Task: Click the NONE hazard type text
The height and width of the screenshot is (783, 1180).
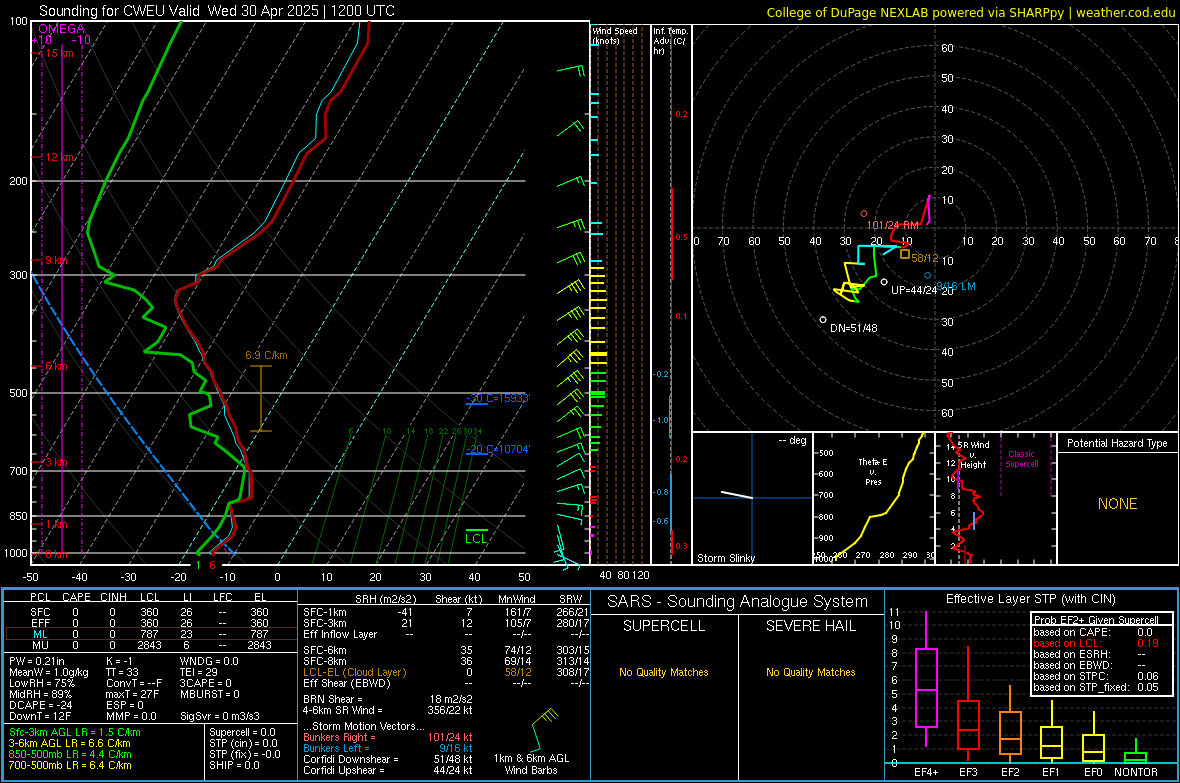Action: click(x=1117, y=504)
